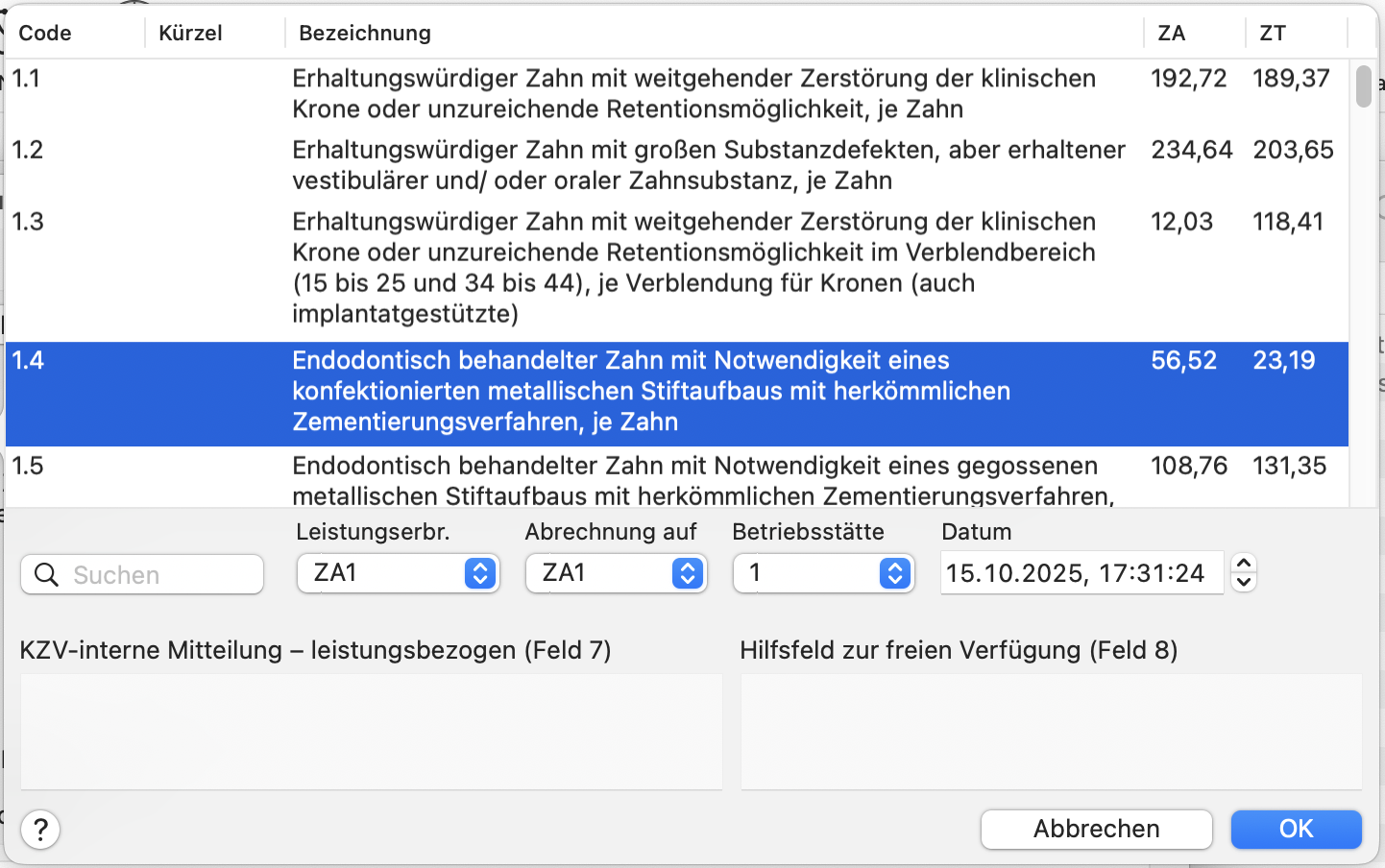Increase date with stepper up arrow
Viewport: 1385px width, 868px height.
pos(1243,565)
